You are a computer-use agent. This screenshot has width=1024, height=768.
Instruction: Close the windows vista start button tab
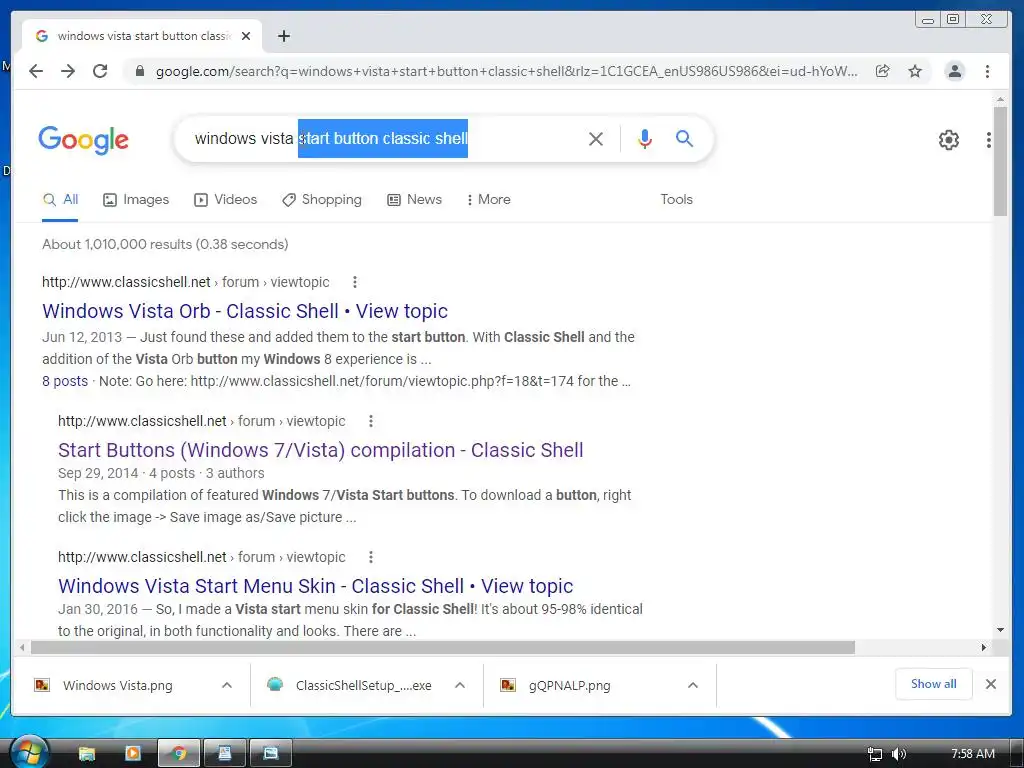point(246,36)
